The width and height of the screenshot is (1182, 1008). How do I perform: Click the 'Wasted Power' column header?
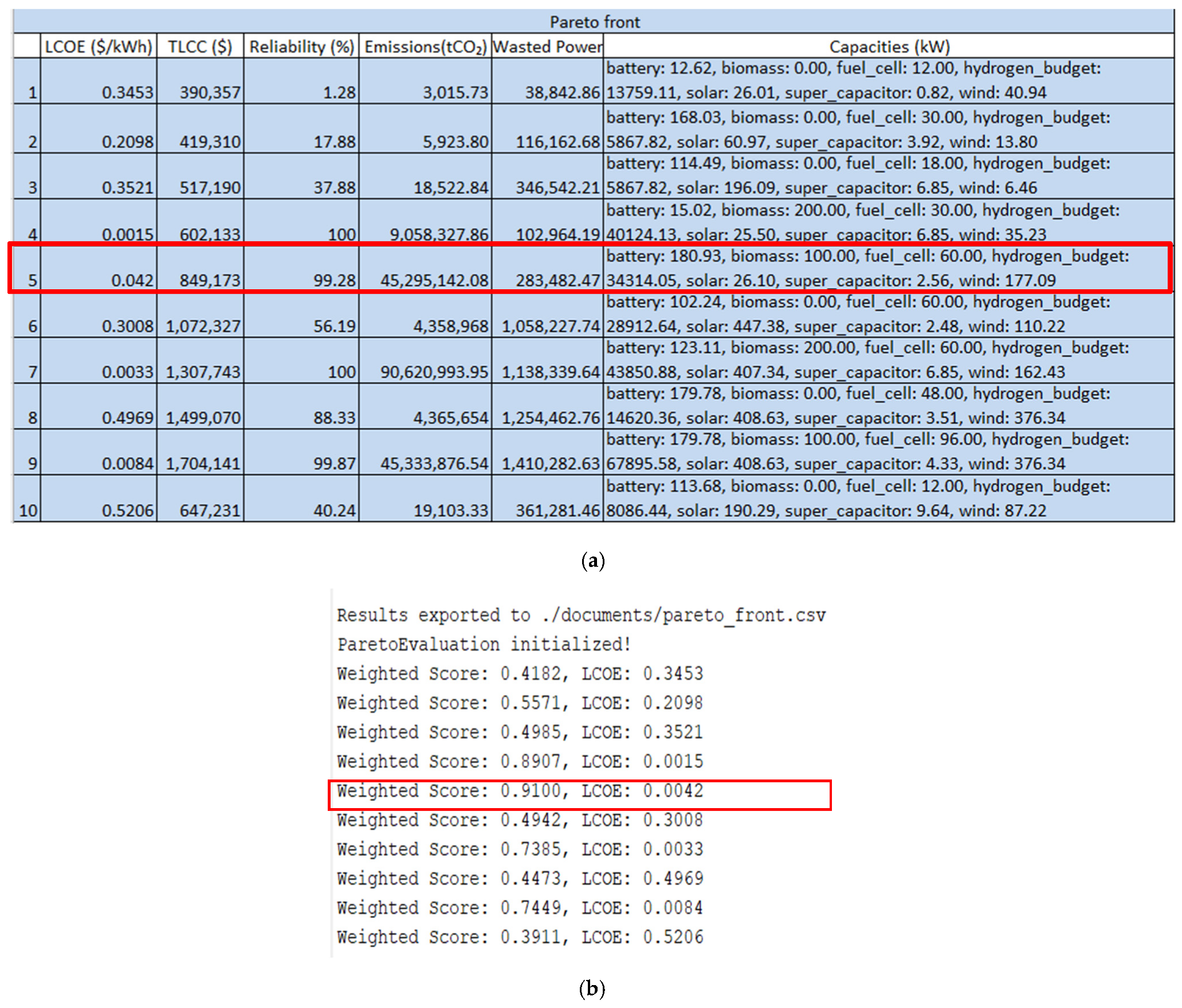(x=547, y=46)
